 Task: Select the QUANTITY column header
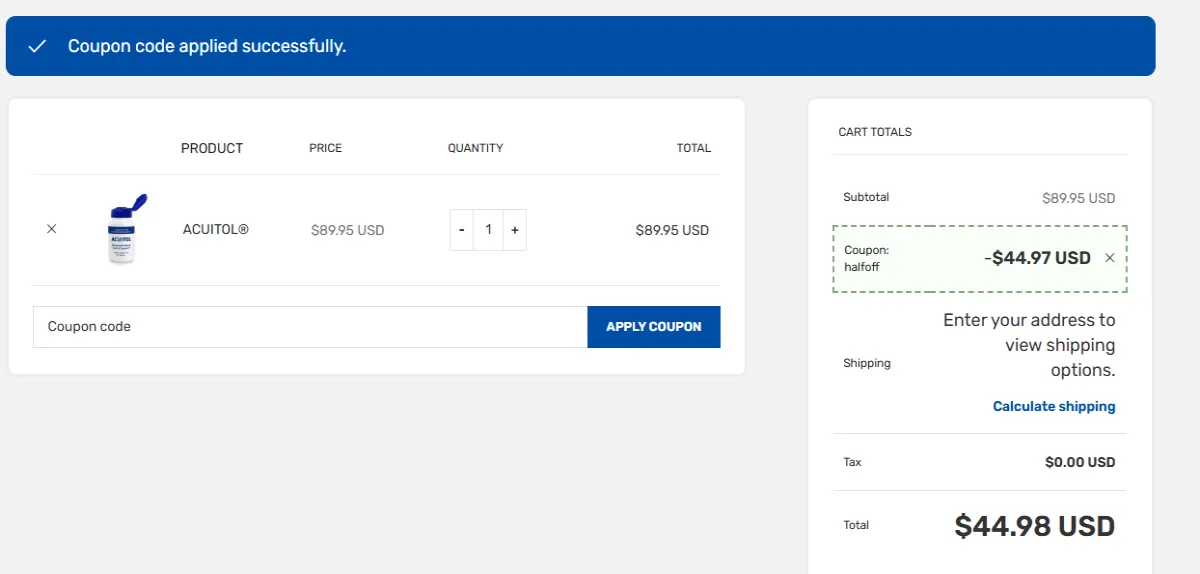(x=475, y=148)
